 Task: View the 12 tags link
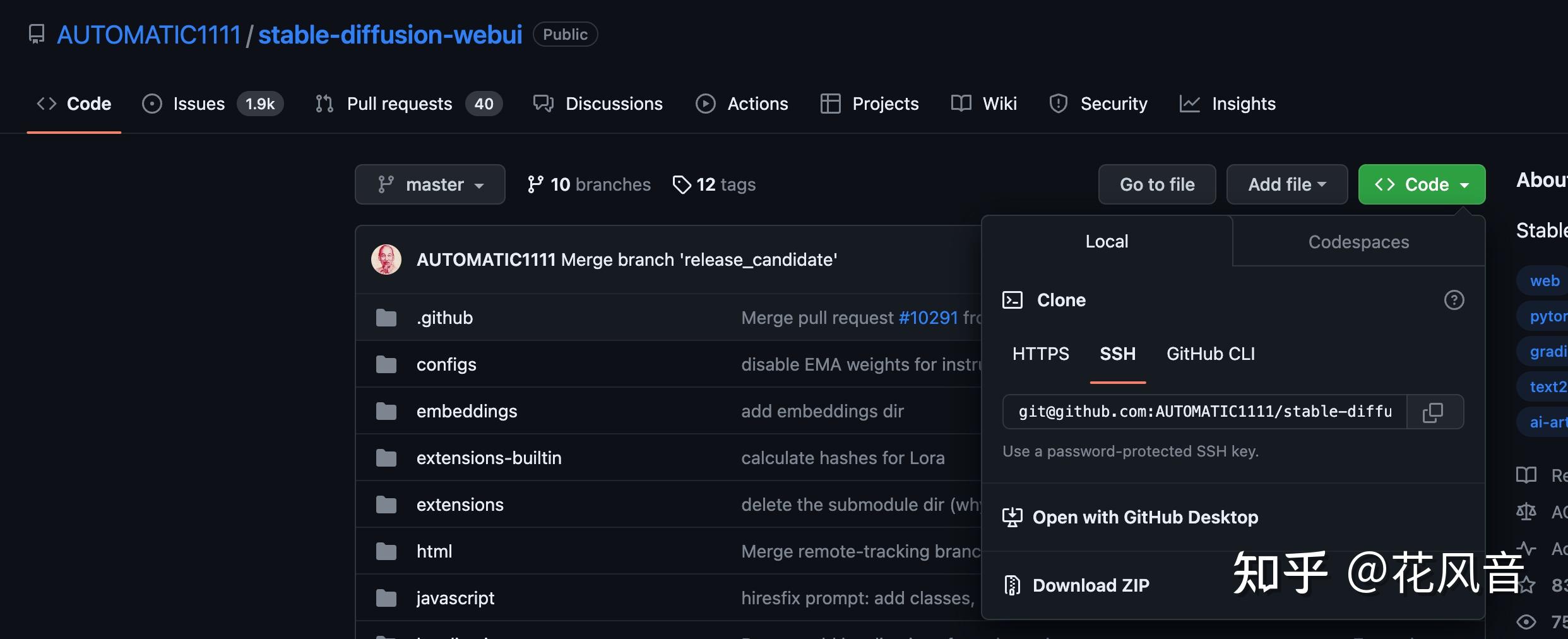click(714, 184)
